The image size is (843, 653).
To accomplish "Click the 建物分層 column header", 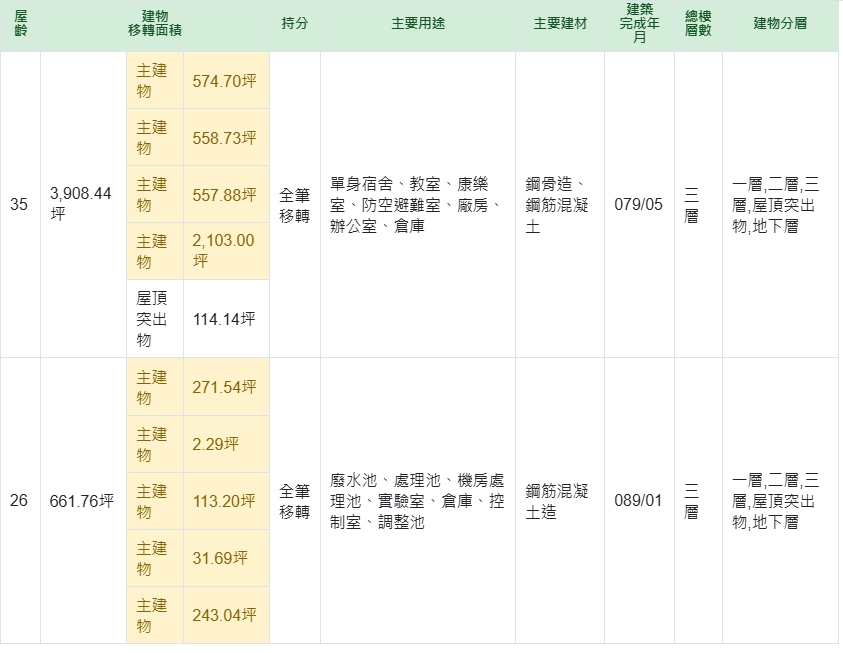I will pyautogui.click(x=780, y=23).
